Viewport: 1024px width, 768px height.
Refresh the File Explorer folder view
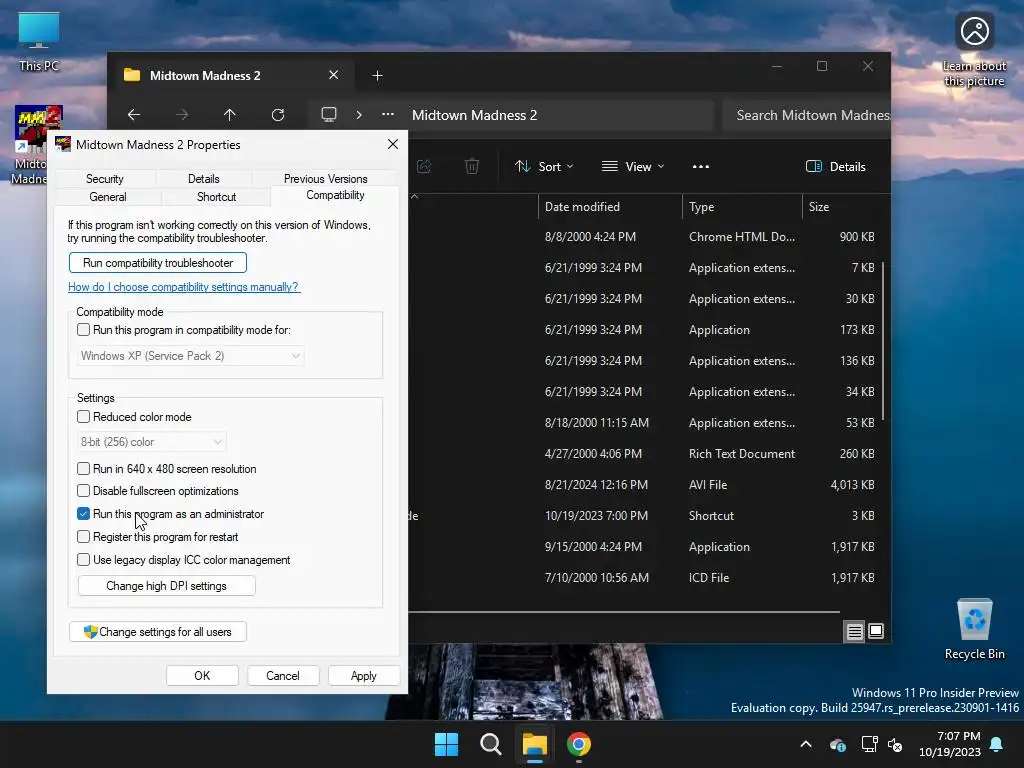tap(278, 115)
